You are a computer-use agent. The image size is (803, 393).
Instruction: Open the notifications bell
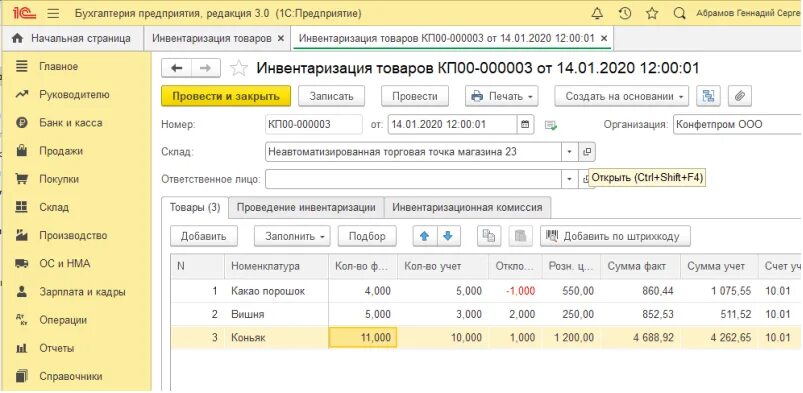(597, 14)
